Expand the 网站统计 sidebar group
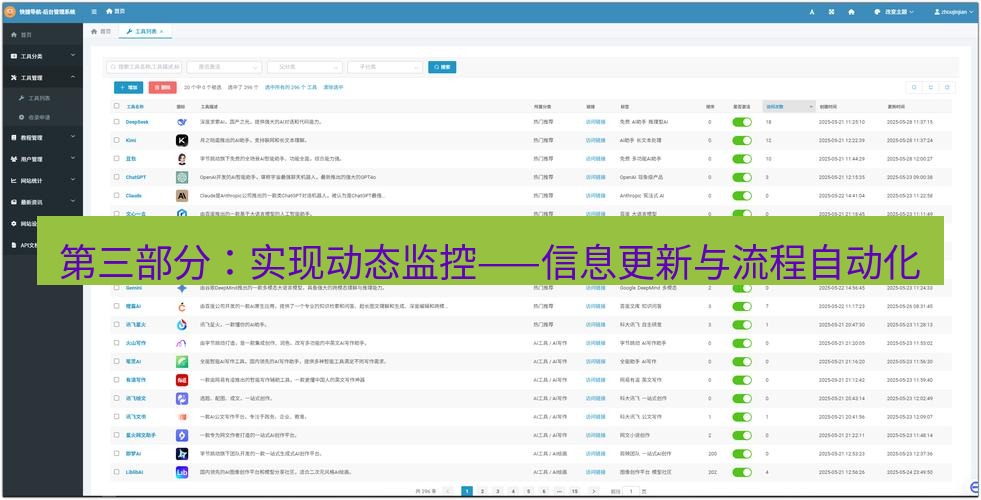The height and width of the screenshot is (500, 981). point(42,181)
